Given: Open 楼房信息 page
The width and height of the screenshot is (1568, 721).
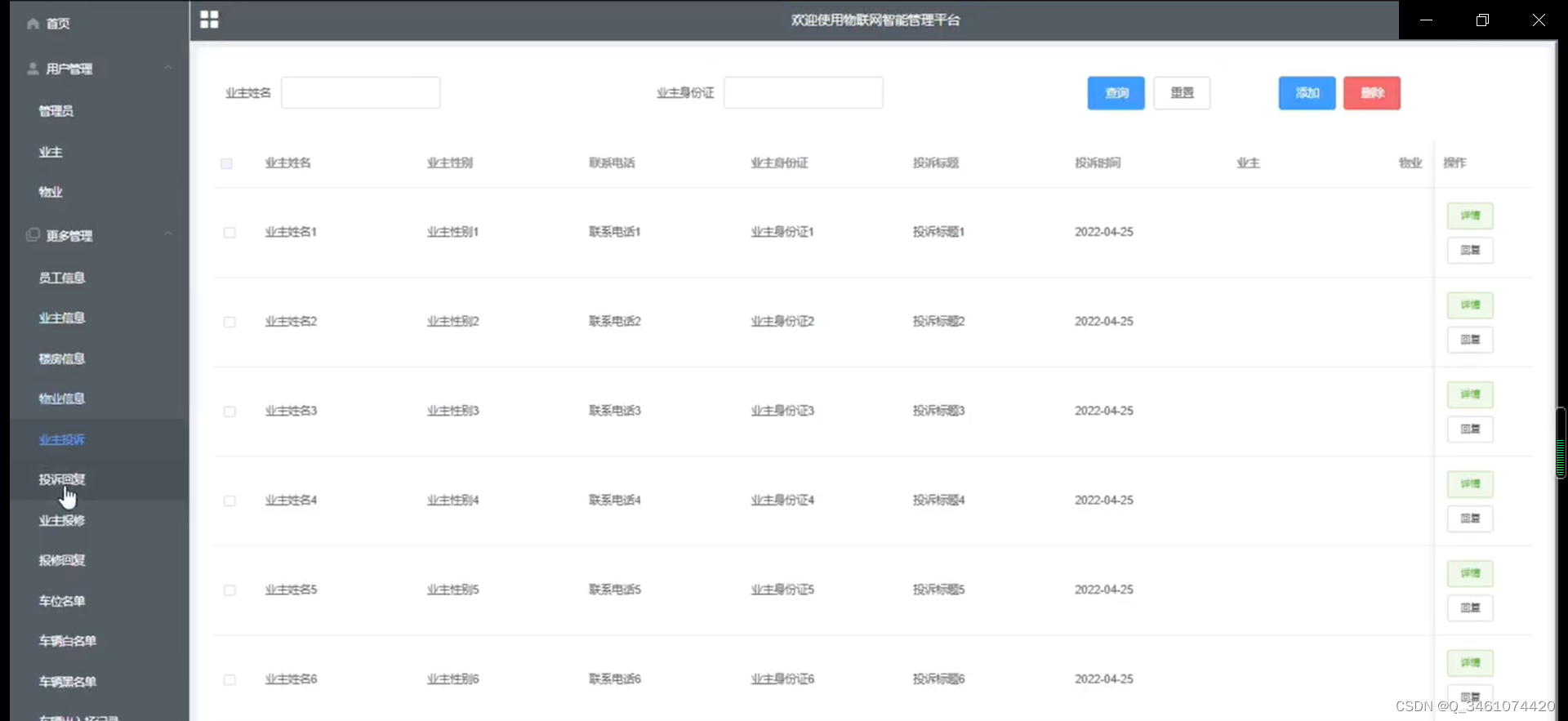Looking at the screenshot, I should pyautogui.click(x=62, y=358).
